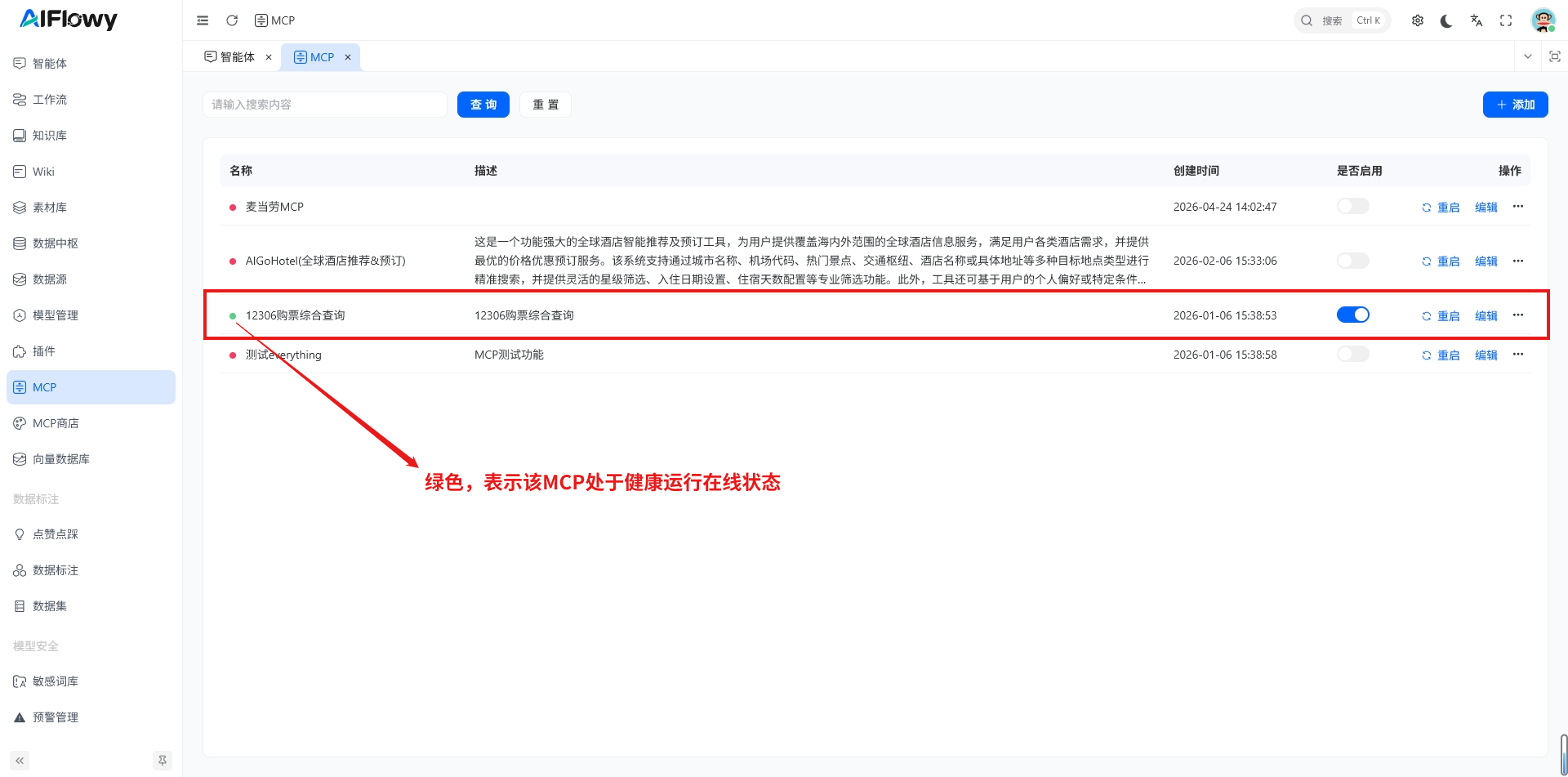The height and width of the screenshot is (777, 1568).
Task: Open more actions for 测试everything
Action: tap(1518, 355)
